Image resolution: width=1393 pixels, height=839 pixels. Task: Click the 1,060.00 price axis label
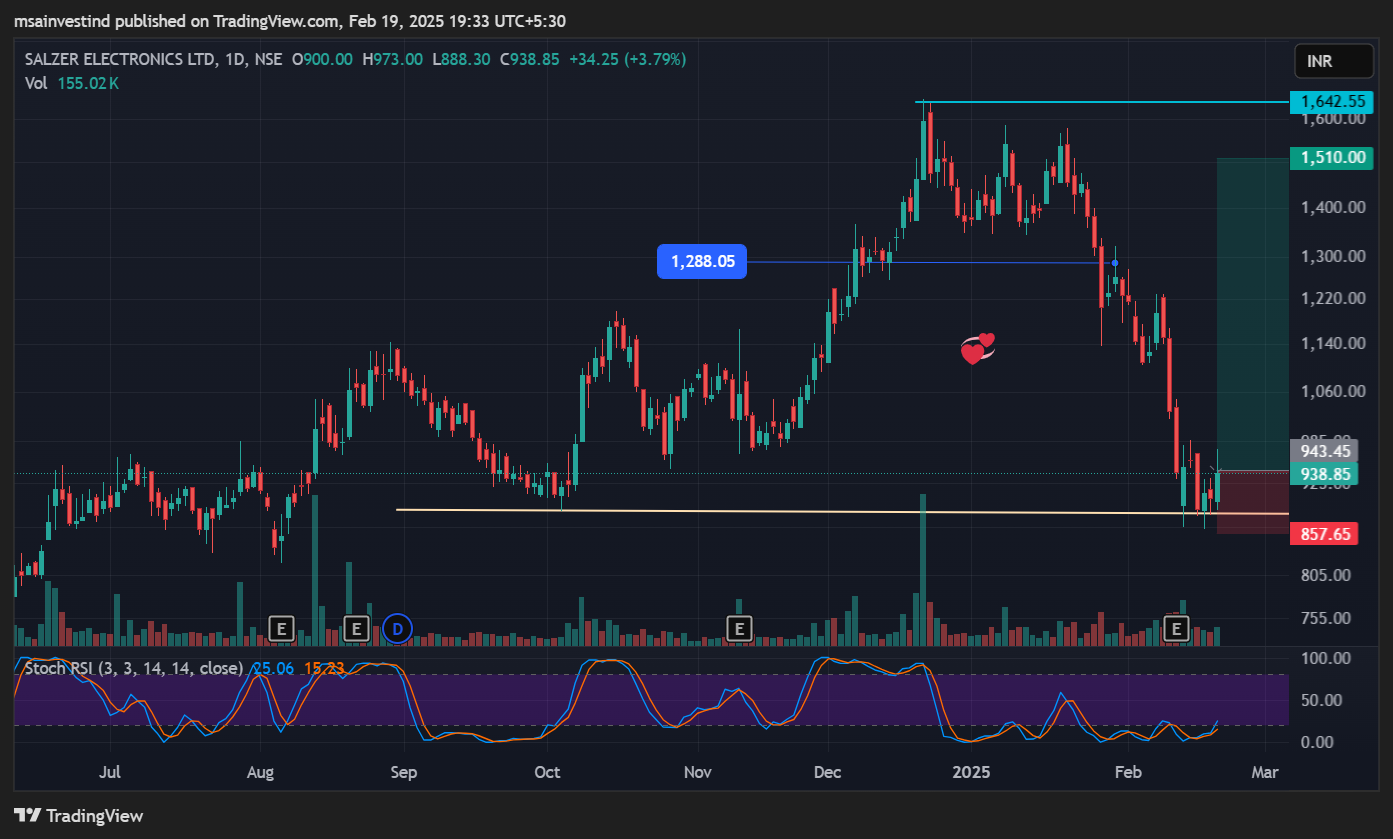point(1334,391)
